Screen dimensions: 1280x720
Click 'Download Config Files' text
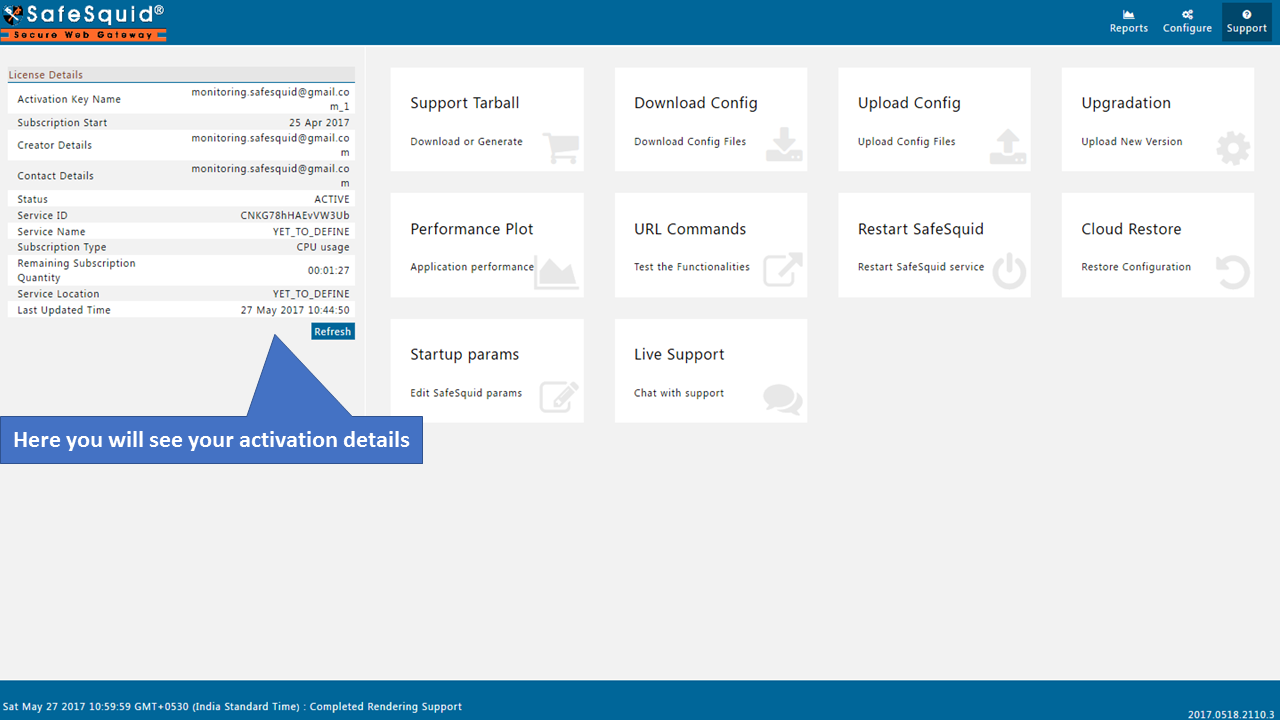[x=690, y=142]
